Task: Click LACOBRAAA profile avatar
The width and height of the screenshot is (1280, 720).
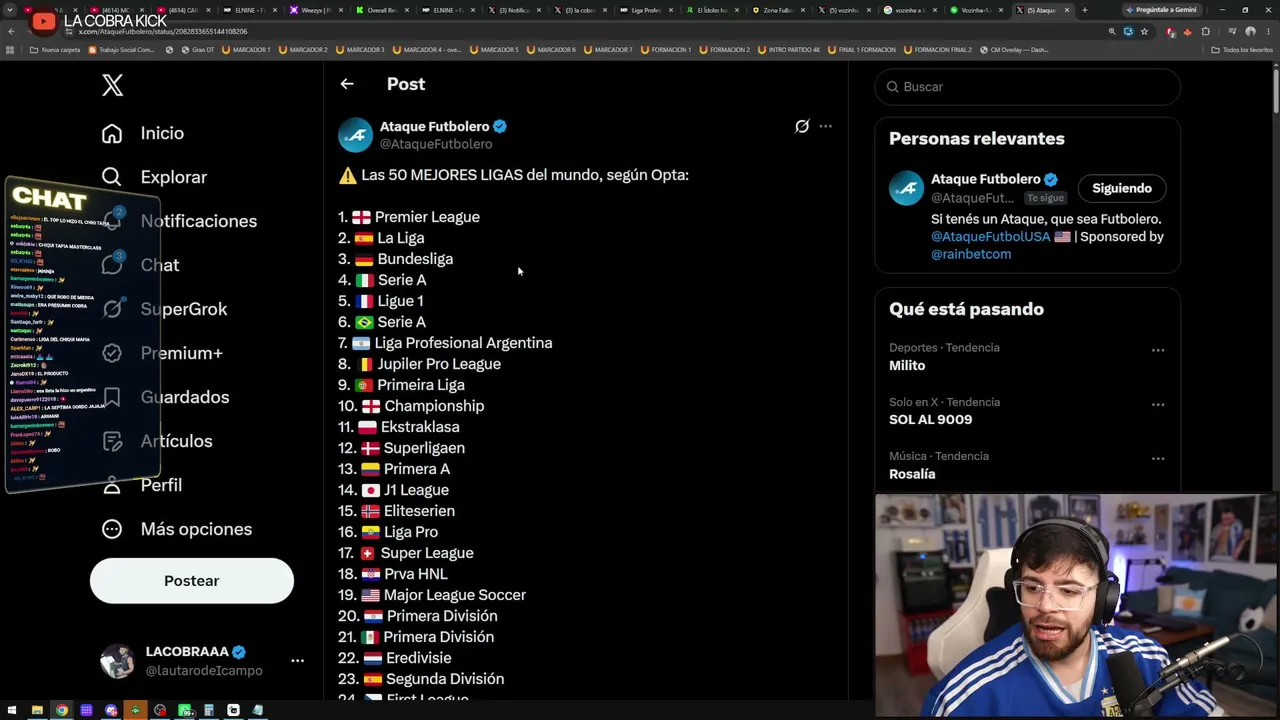Action: 117,660
